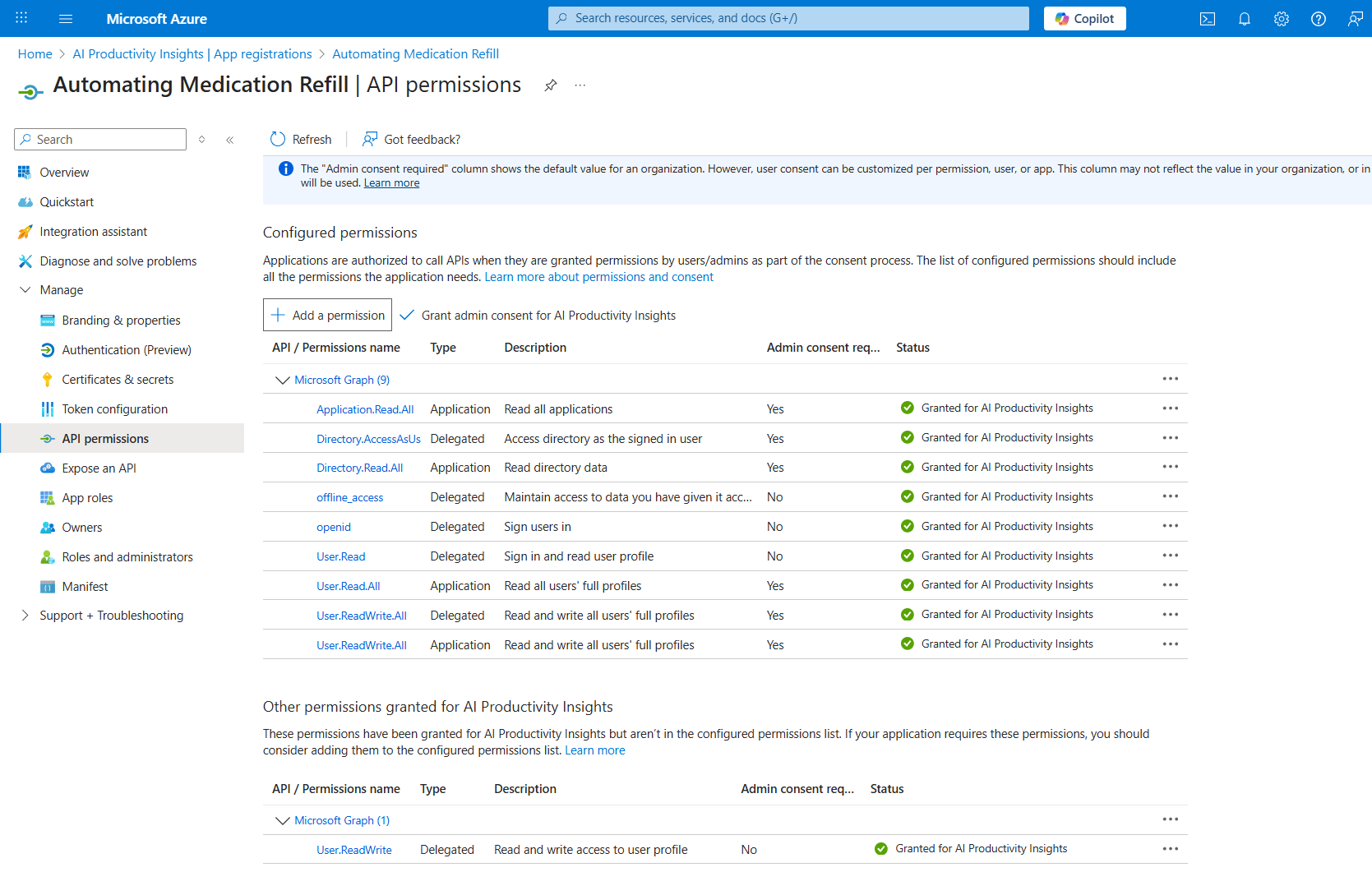Collapse the Manage section
Image resolution: width=1372 pixels, height=872 pixels.
pyautogui.click(x=25, y=290)
